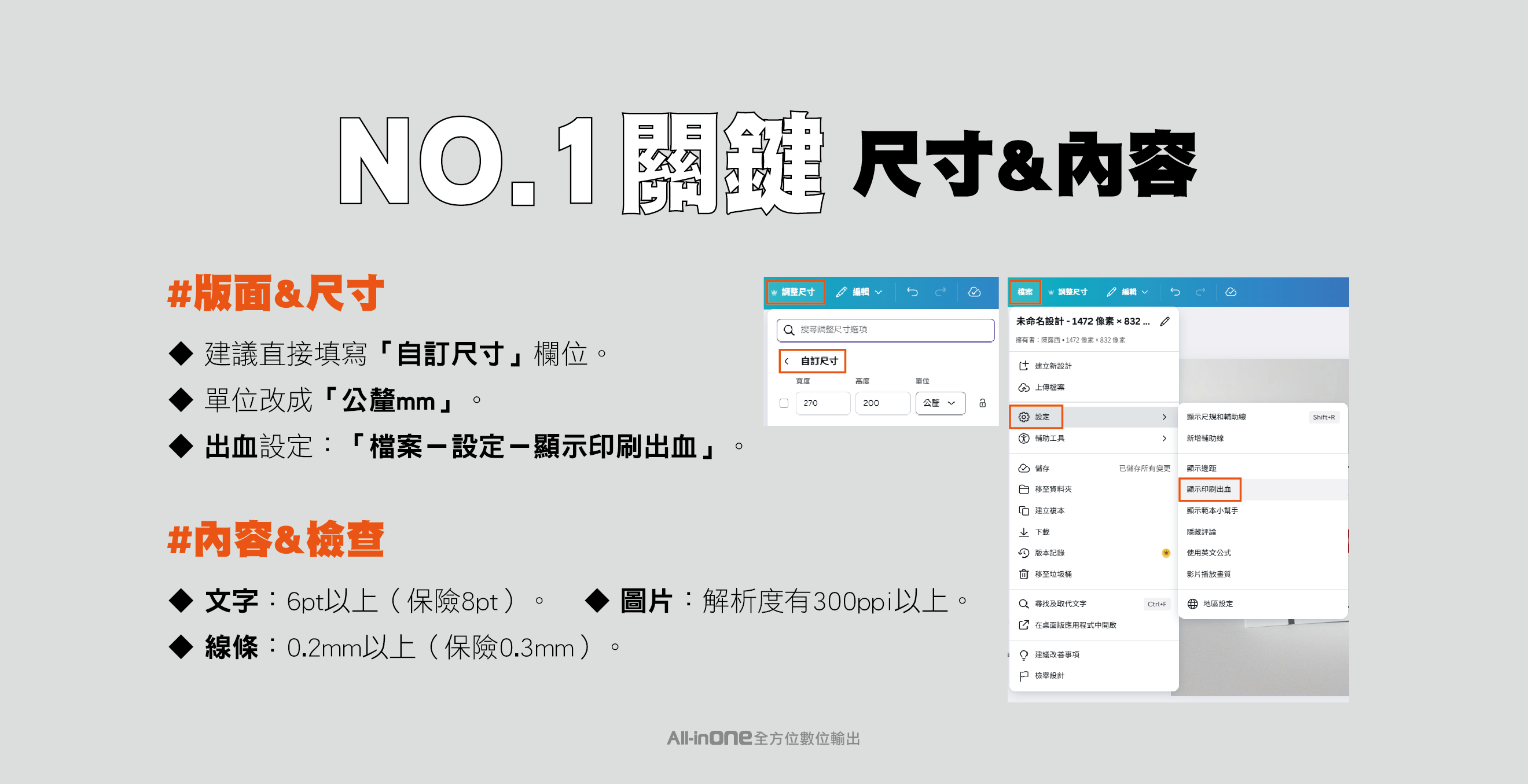The image size is (1528, 784).
Task: Click the 移至資料夾 folder icon
Action: pos(1024,489)
